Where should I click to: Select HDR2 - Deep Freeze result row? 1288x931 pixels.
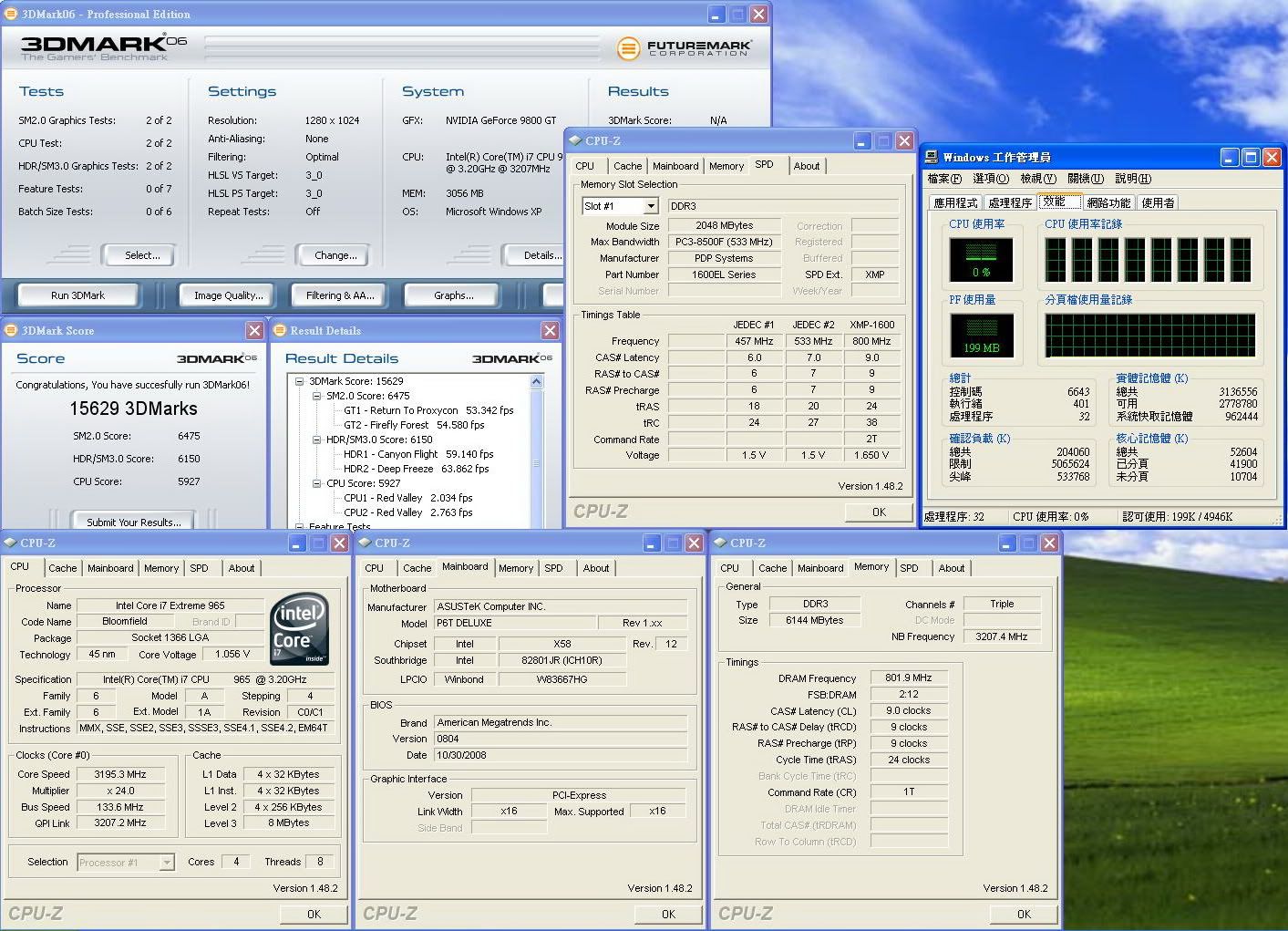click(x=416, y=469)
